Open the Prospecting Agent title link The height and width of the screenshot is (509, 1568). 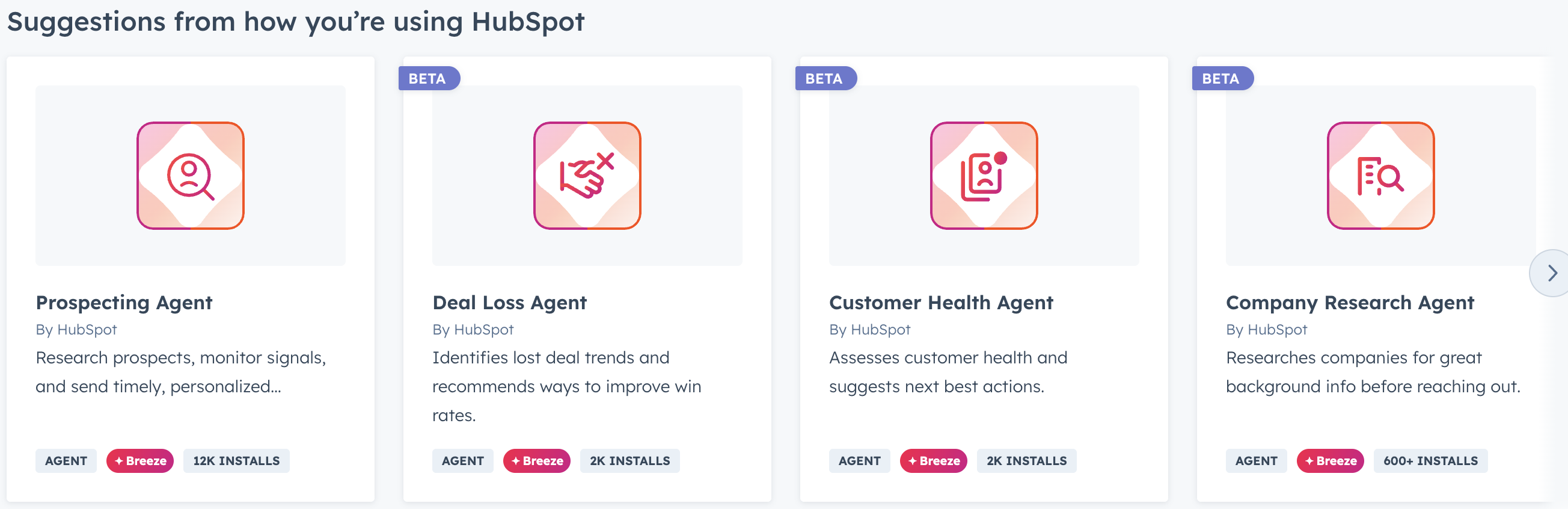124,303
